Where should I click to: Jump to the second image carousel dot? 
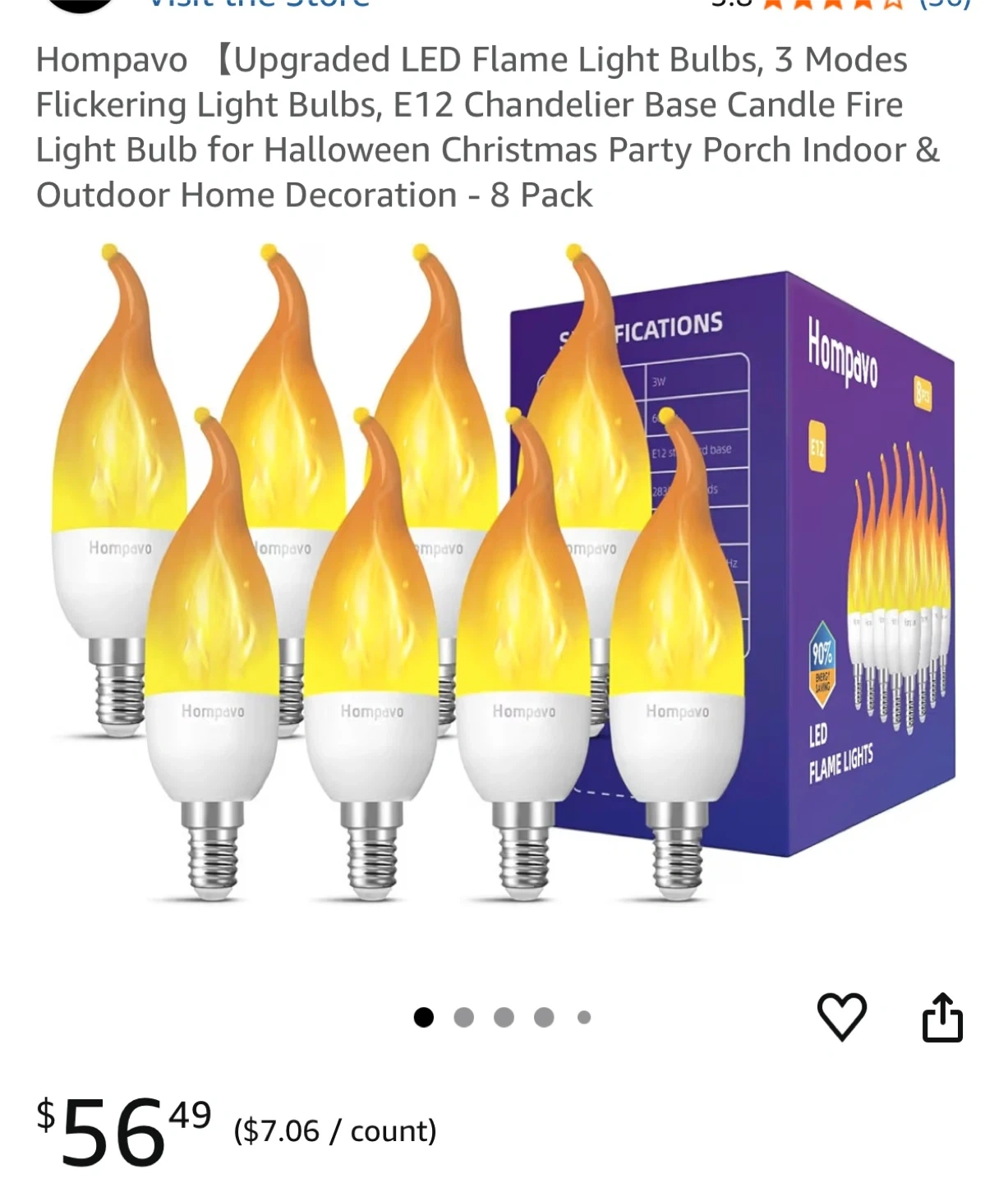[464, 1018]
